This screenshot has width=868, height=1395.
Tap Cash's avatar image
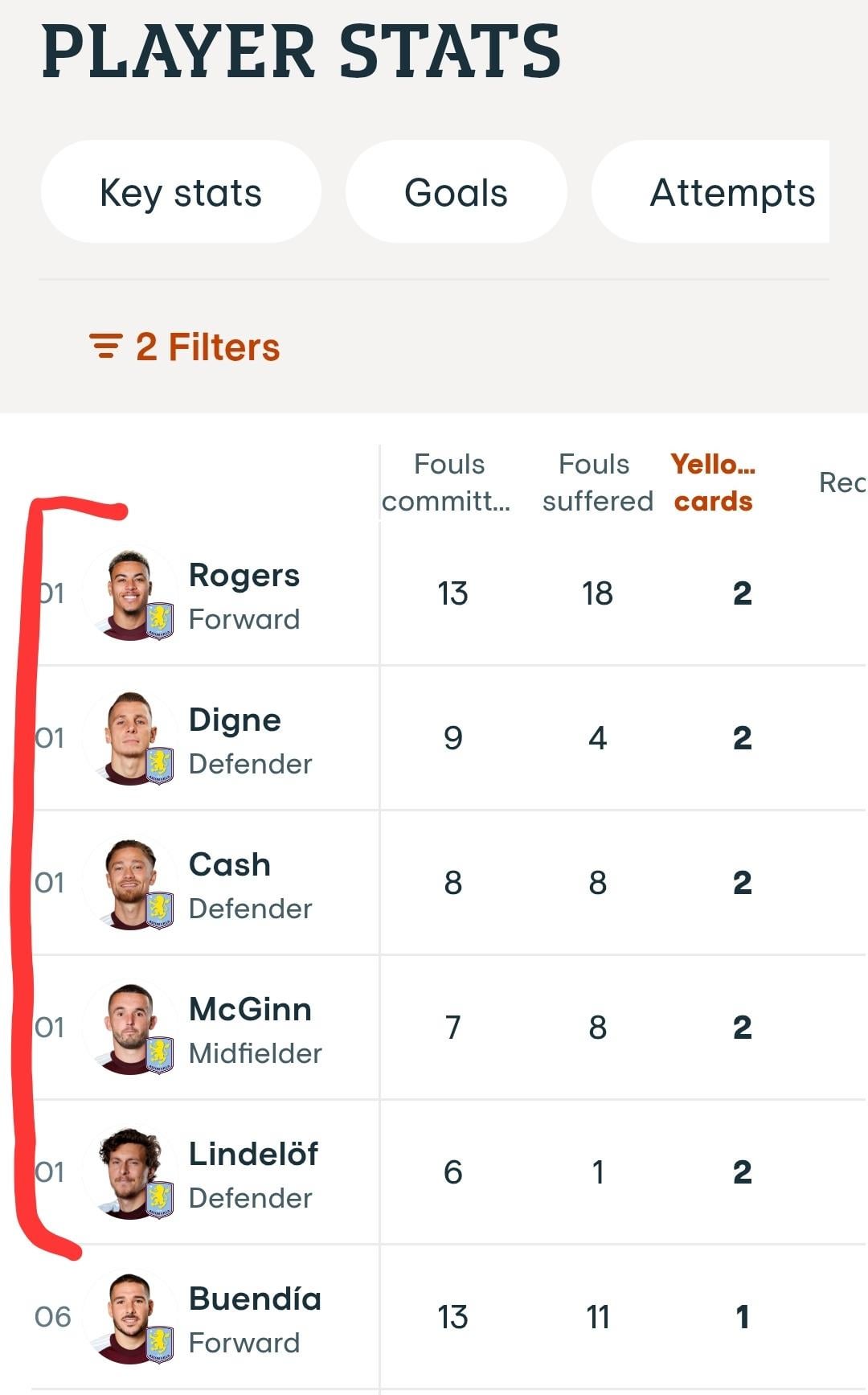point(129,883)
